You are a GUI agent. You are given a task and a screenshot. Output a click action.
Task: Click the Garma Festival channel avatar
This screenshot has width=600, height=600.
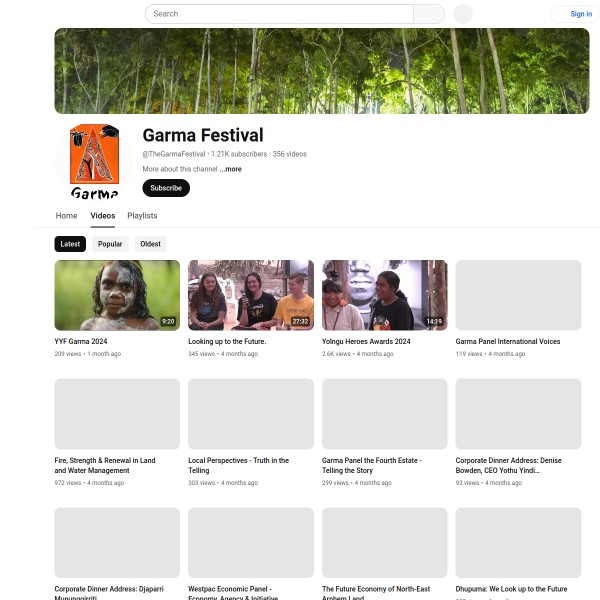tap(95, 162)
